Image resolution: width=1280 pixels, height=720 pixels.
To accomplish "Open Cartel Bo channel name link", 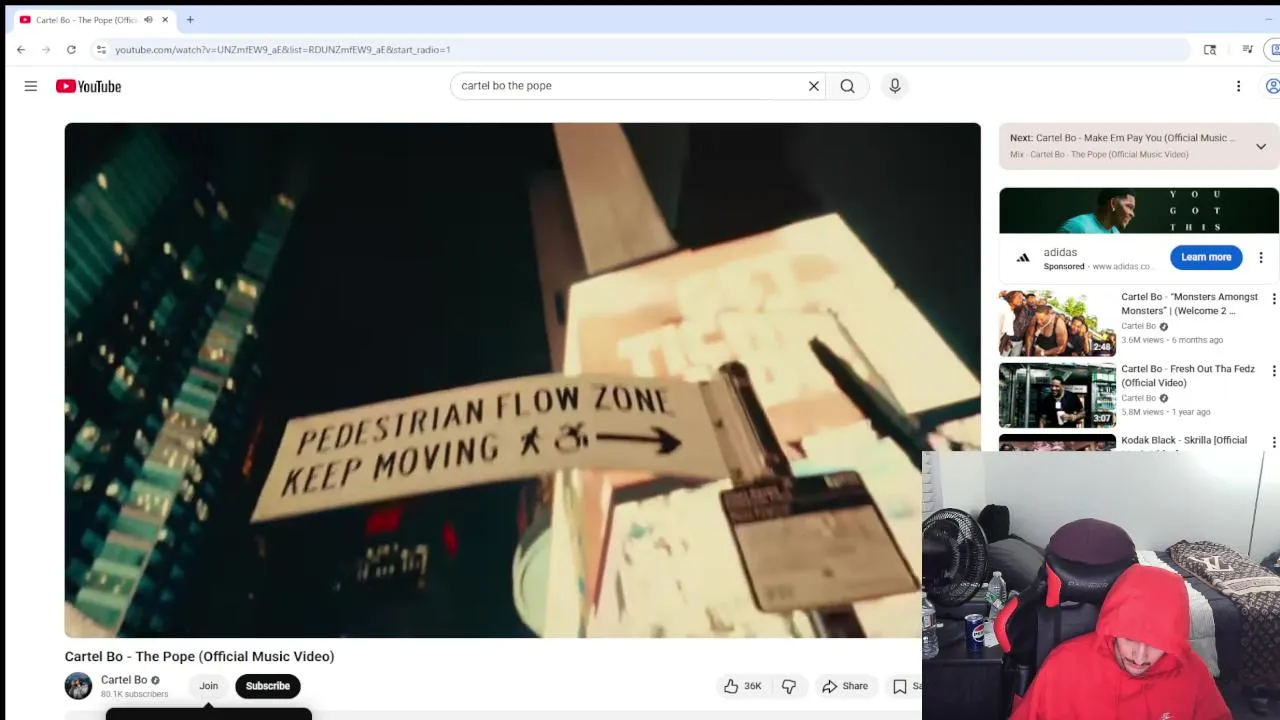I will point(124,680).
